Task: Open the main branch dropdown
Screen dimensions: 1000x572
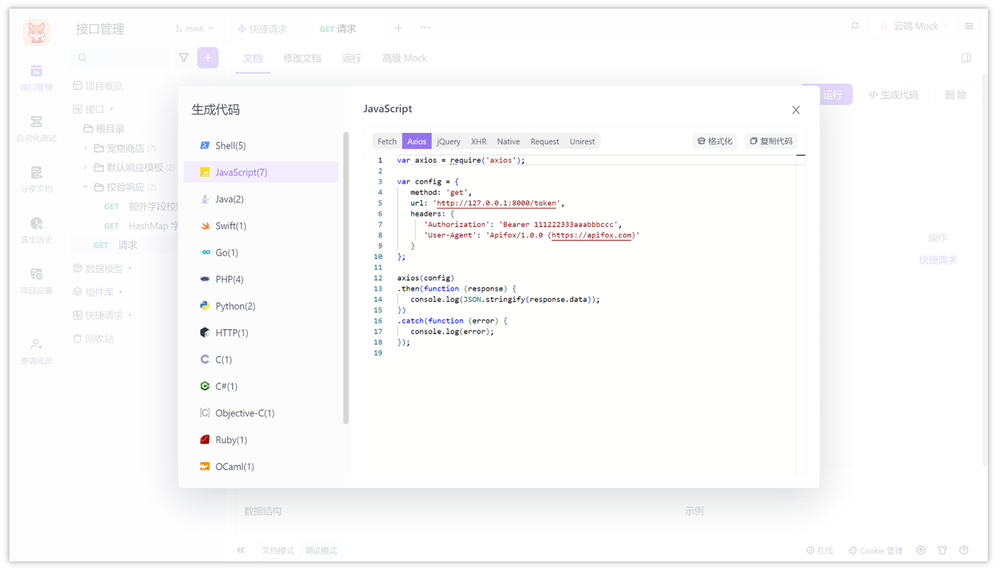Action: pos(195,29)
